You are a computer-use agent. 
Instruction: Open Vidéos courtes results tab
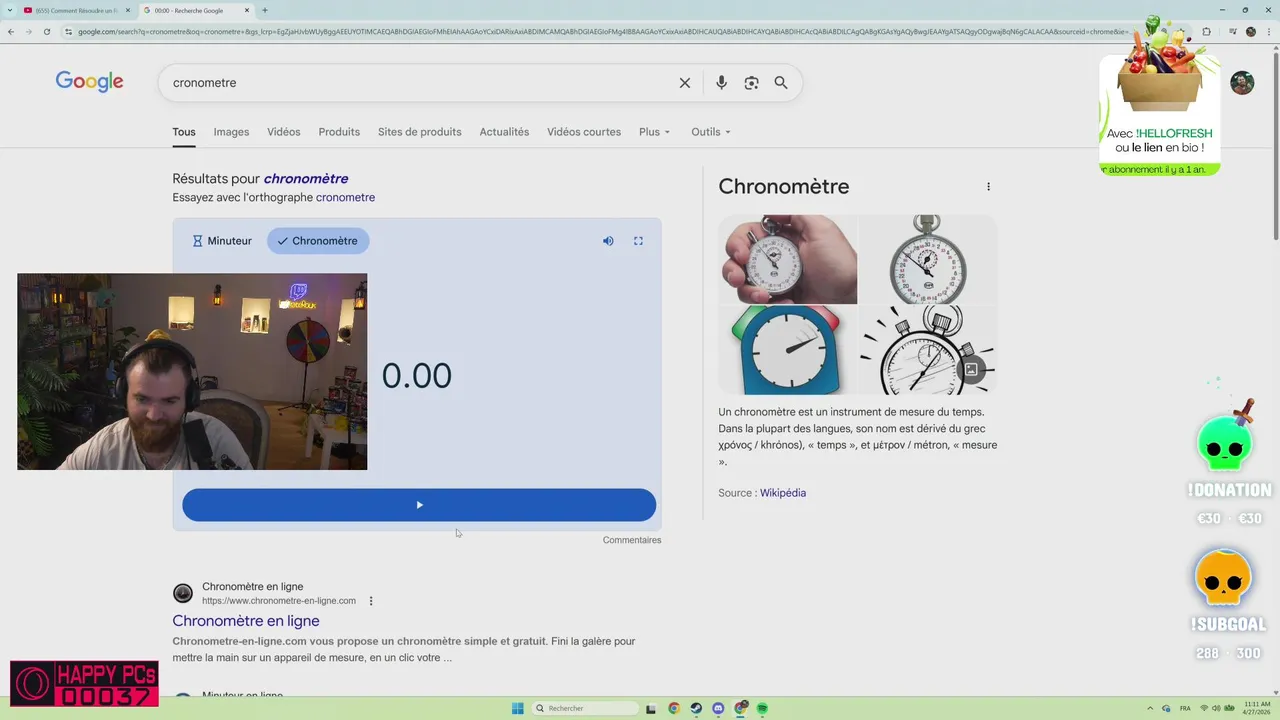(584, 132)
